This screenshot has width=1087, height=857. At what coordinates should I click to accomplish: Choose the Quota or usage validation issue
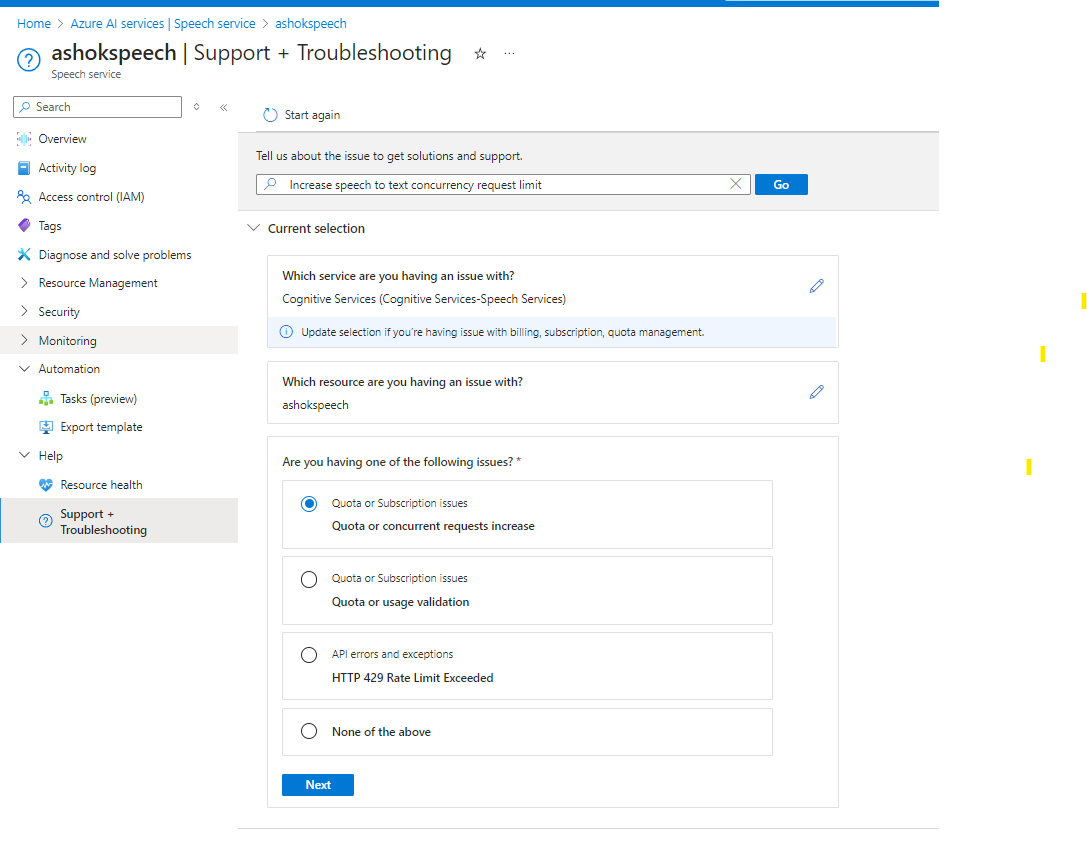click(x=309, y=579)
